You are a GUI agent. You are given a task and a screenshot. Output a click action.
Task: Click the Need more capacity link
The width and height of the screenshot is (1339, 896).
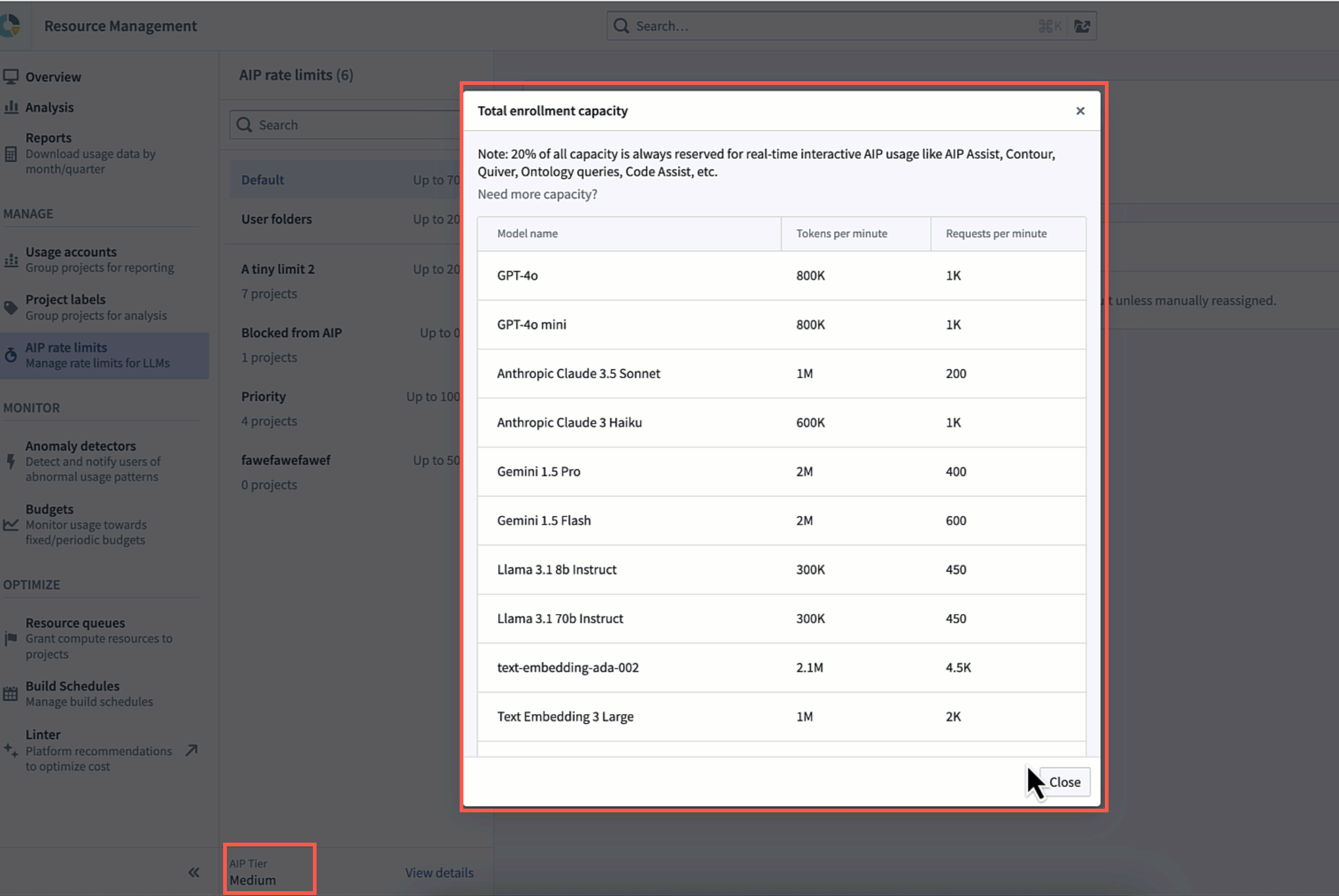click(x=537, y=194)
